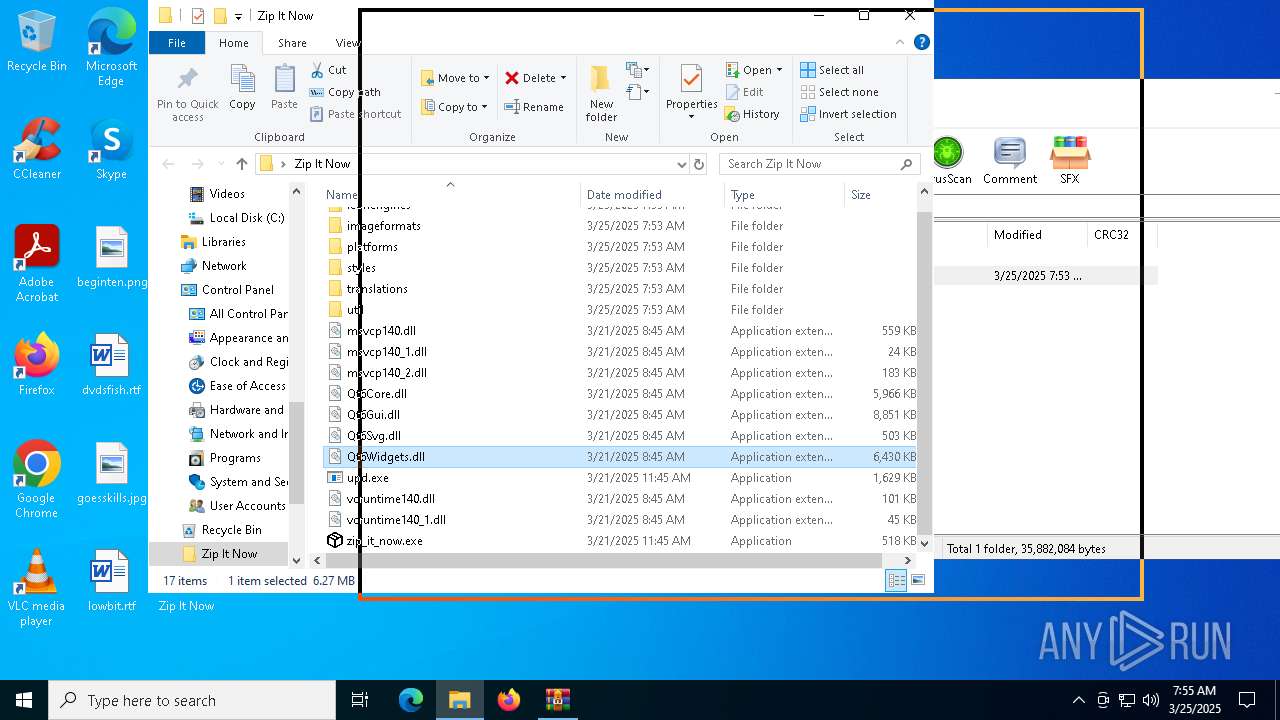Select vcruntime140.dll file
1280x720 pixels.
[x=390, y=499]
